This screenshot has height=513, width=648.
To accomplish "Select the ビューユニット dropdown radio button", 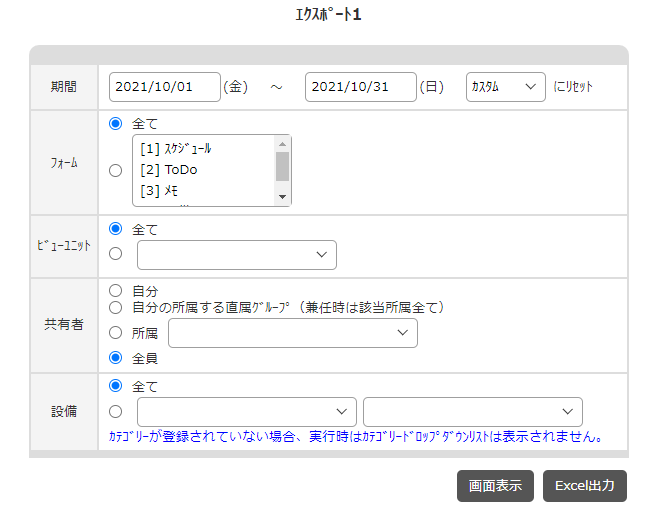I will pos(115,253).
